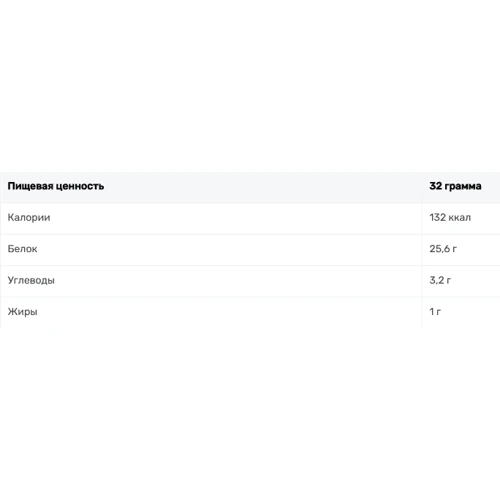This screenshot has height=500, width=500.
Task: Click the middle of the Жиры row
Action: (x=250, y=312)
